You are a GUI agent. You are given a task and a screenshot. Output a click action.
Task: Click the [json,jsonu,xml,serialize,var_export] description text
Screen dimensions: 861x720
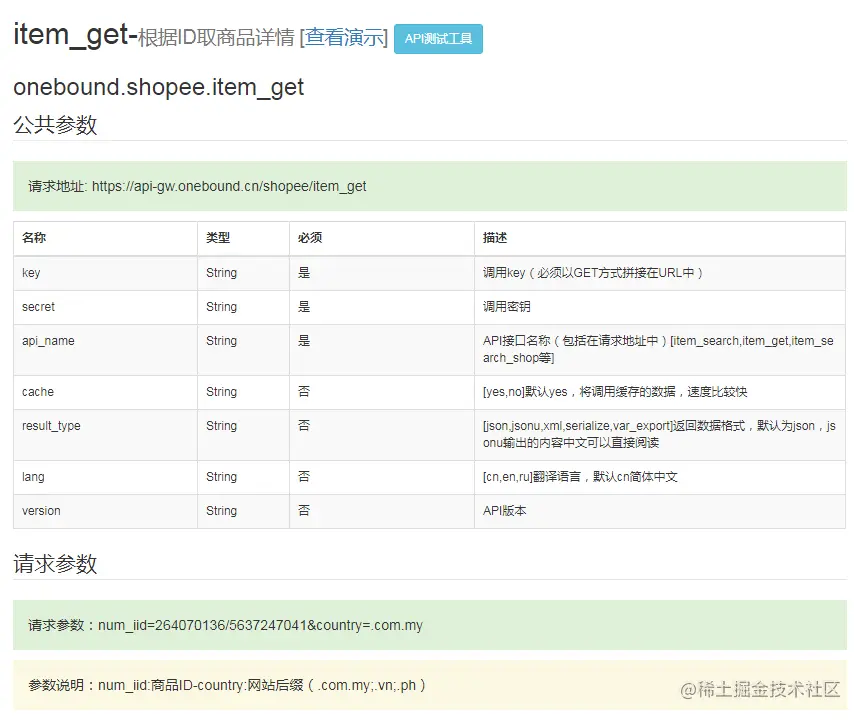pyautogui.click(x=659, y=434)
